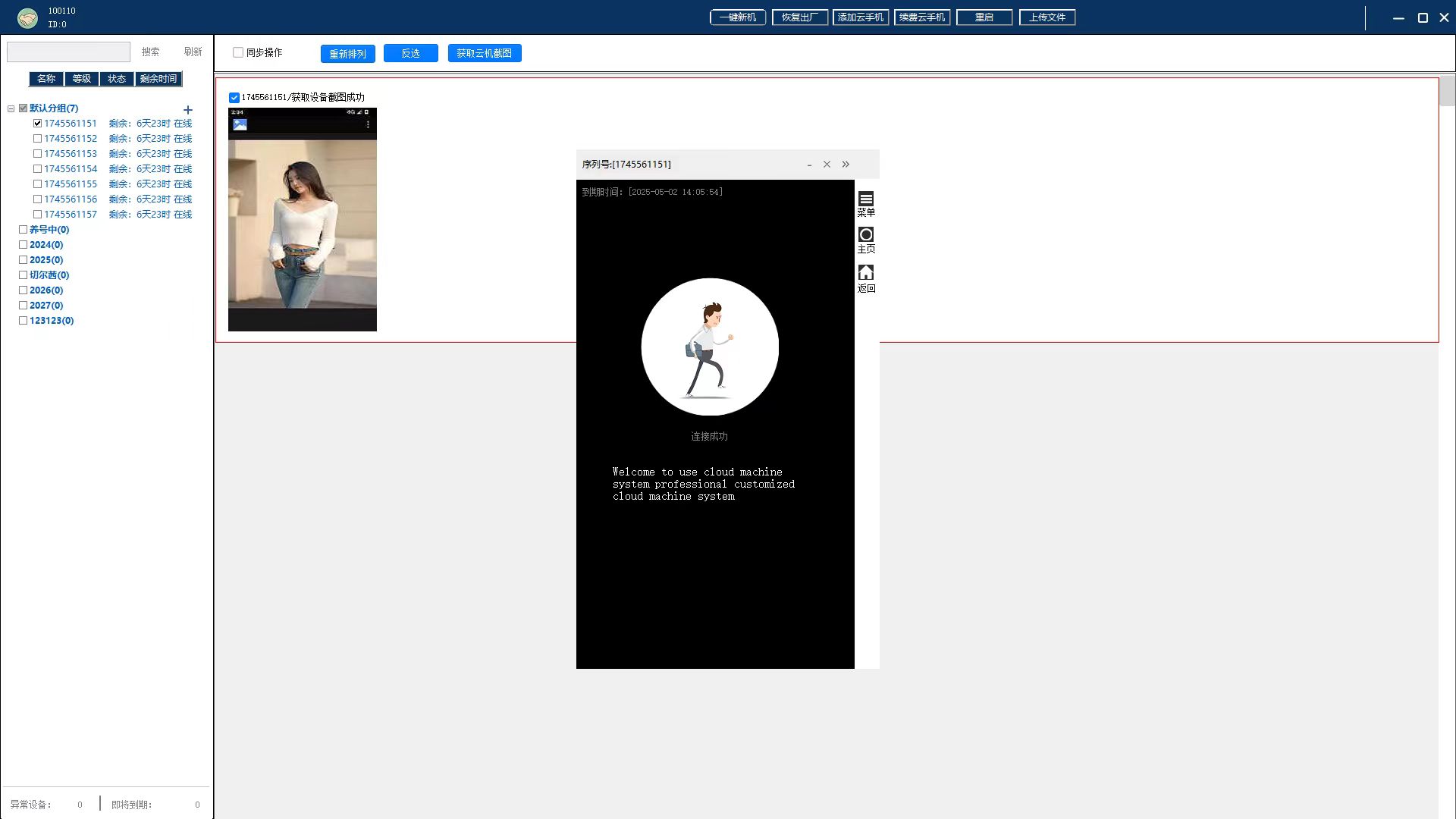Viewport: 1456px width, 819px height.
Task: Click the vertical scrollbar on right side
Action: point(1447,93)
